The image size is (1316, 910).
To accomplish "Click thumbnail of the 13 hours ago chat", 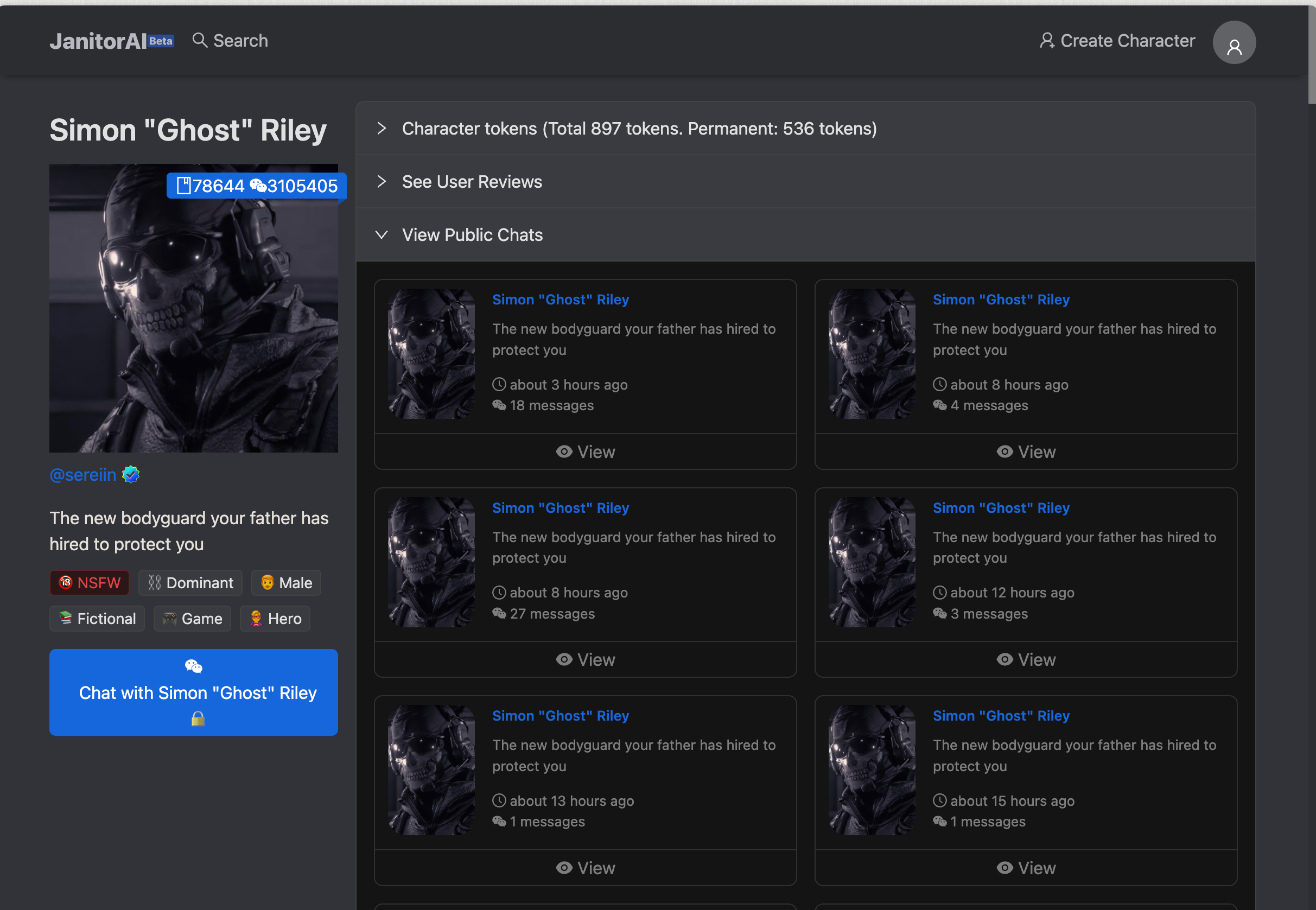I will 431,770.
